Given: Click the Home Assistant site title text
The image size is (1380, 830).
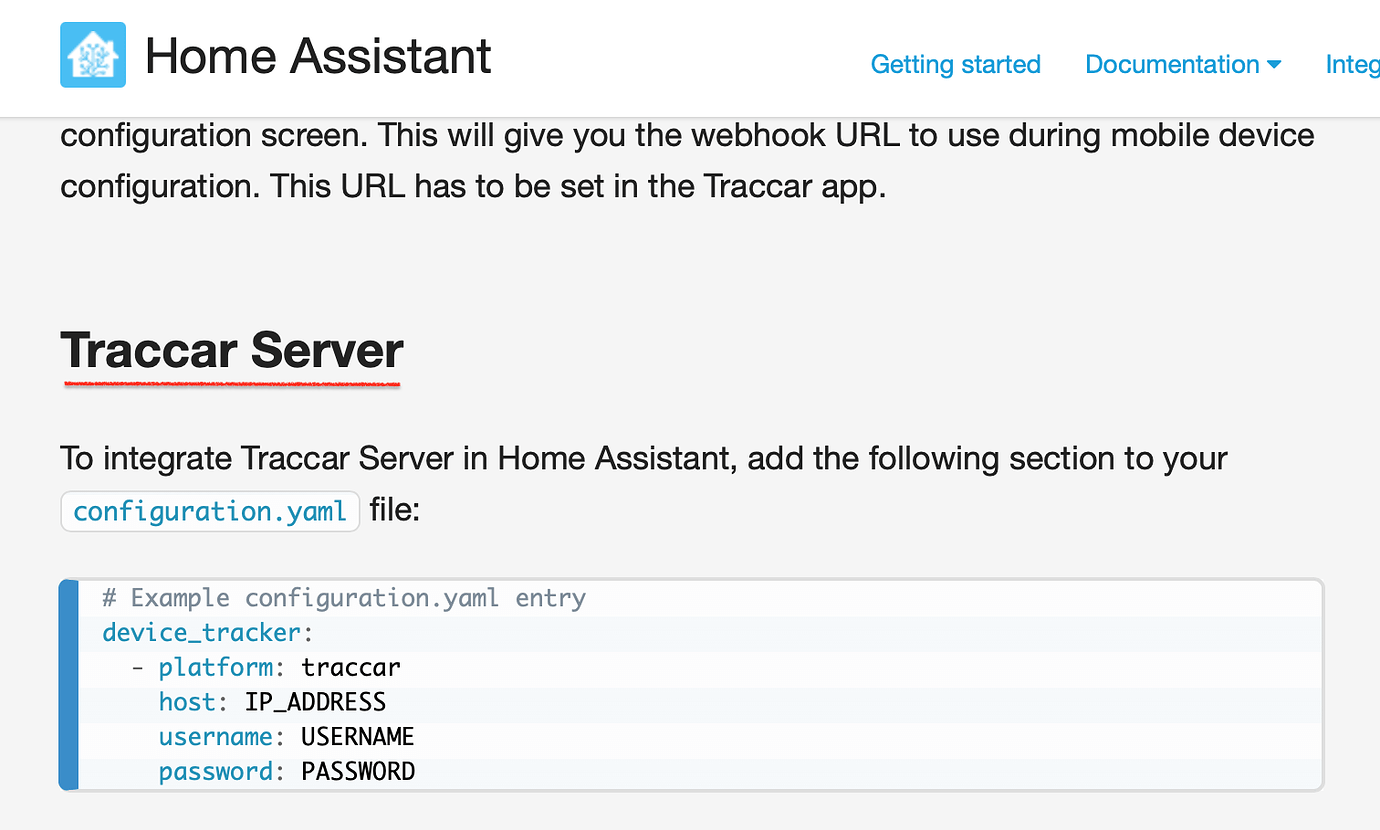Looking at the screenshot, I should point(317,56).
